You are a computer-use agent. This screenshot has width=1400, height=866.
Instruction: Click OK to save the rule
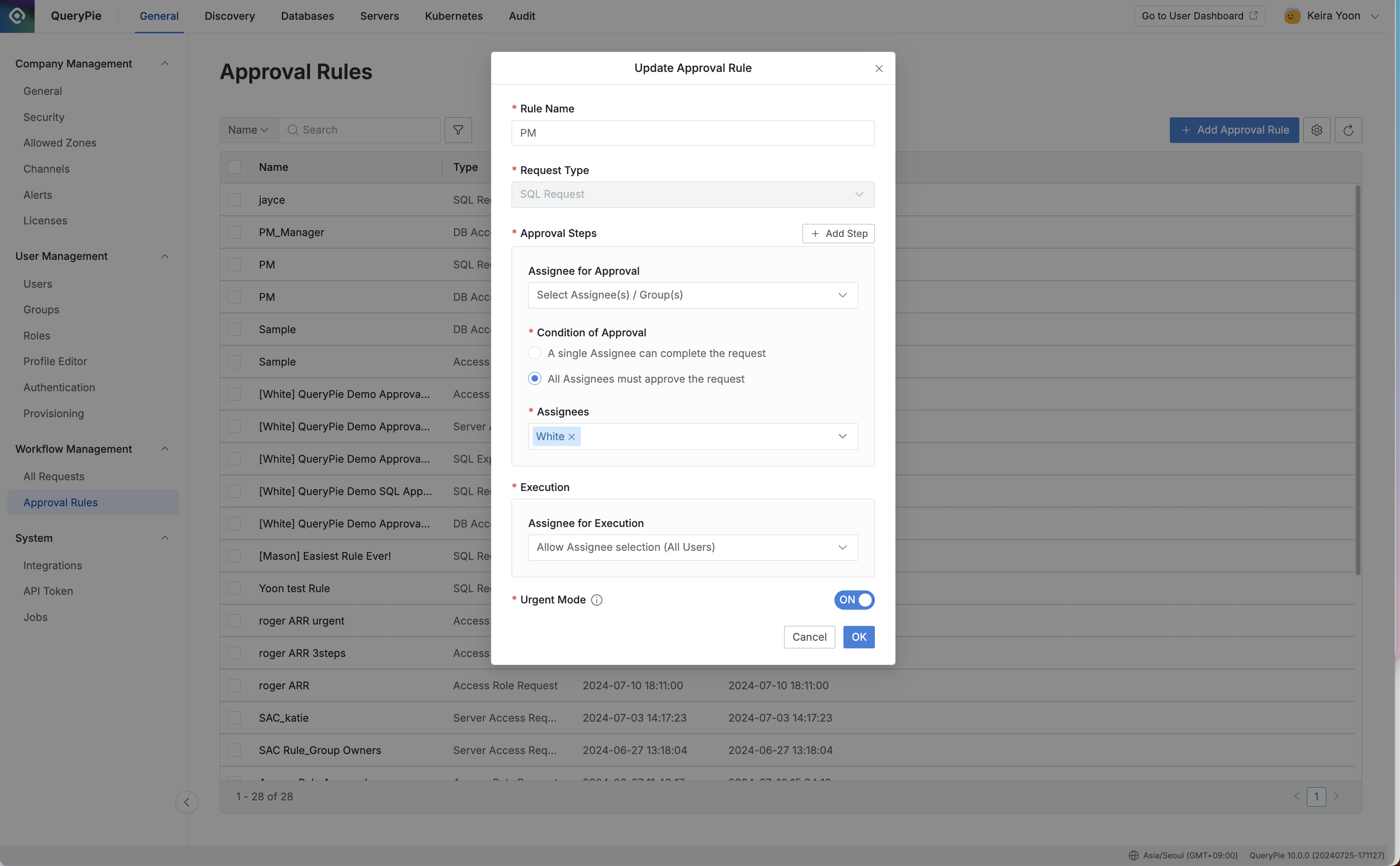click(x=858, y=637)
